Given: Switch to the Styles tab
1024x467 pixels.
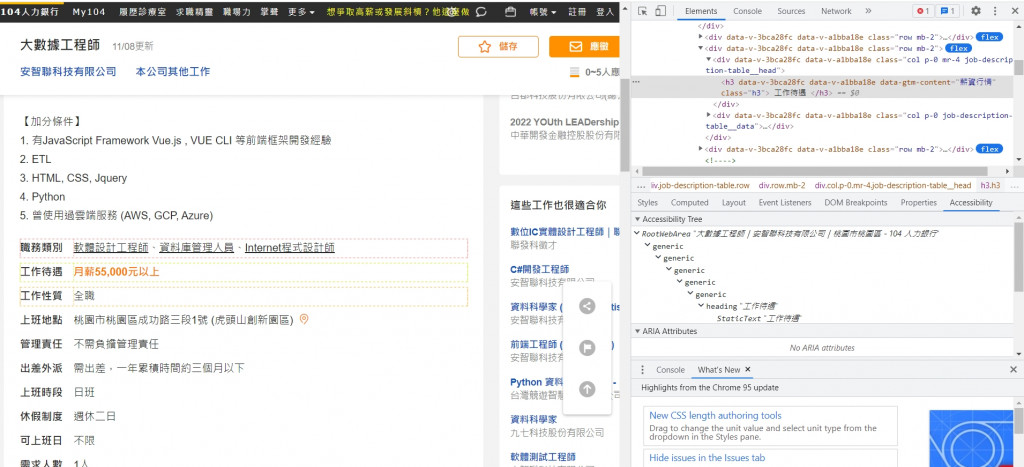Looking at the screenshot, I should pos(647,202).
